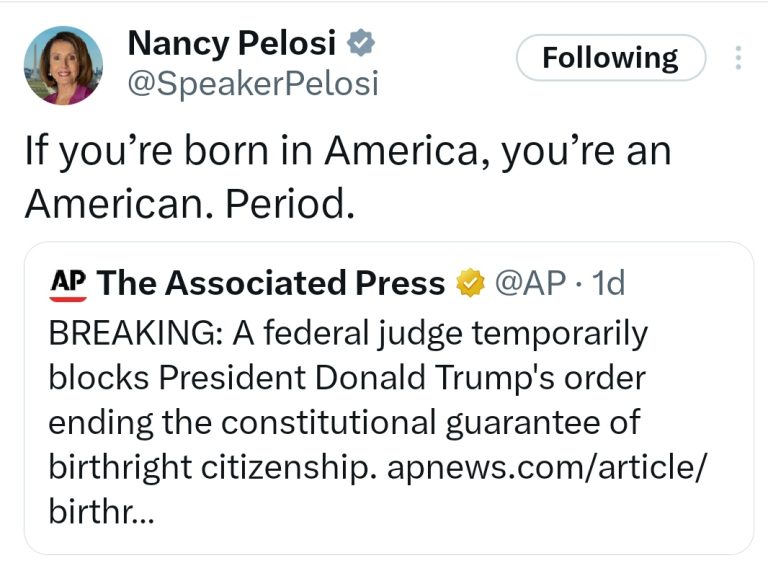Open The Associated Press account name
768x571 pixels.
271,284
